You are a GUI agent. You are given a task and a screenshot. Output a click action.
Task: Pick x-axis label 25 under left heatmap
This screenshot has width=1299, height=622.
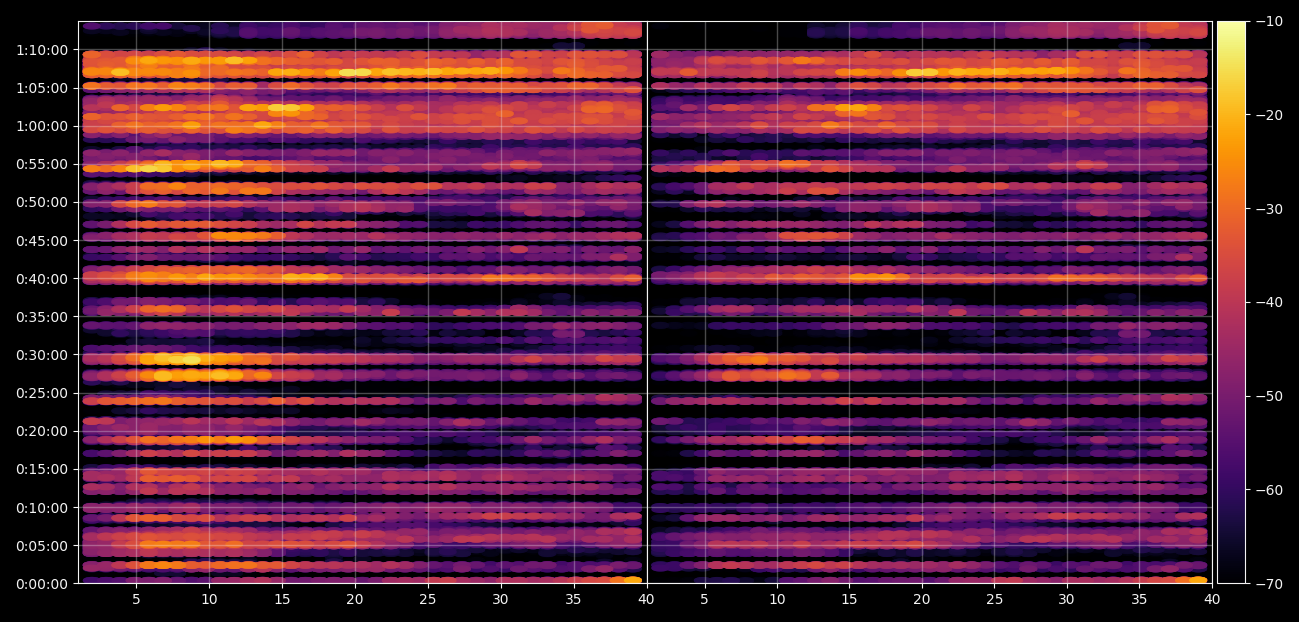point(428,600)
